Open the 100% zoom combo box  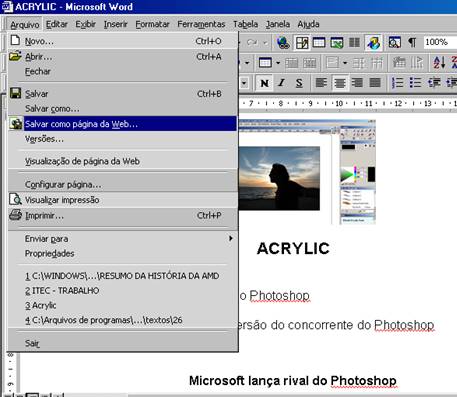pos(440,42)
